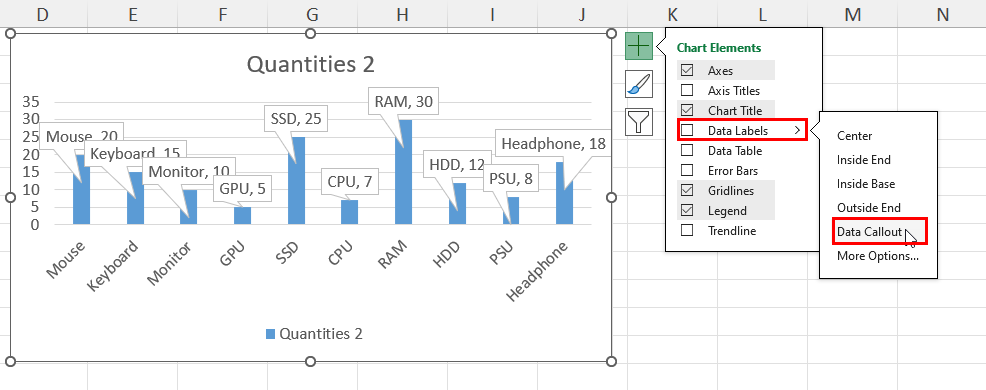
Task: Click the chart's top-right resize handle
Action: [x=611, y=33]
